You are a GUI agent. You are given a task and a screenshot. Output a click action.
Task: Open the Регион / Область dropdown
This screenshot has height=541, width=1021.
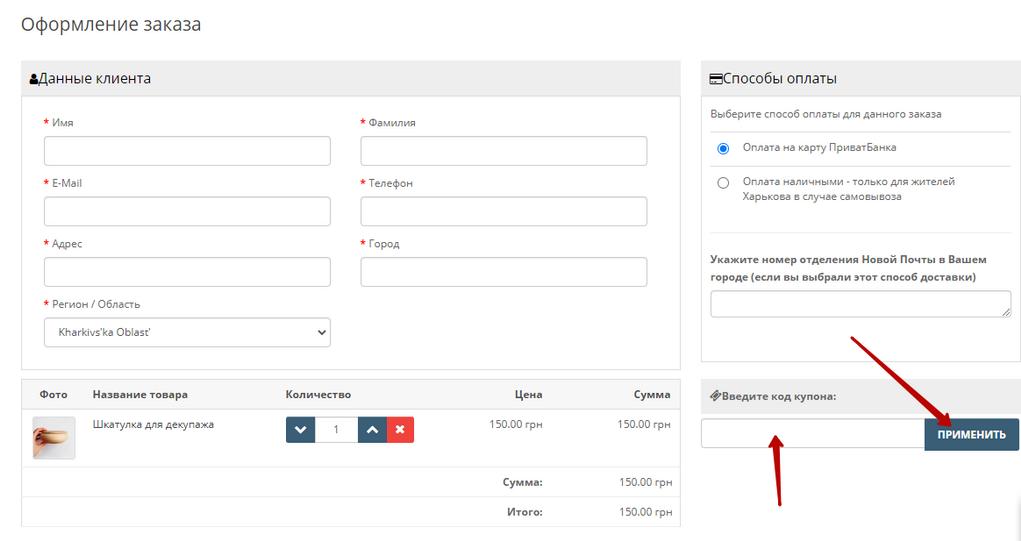(x=187, y=332)
